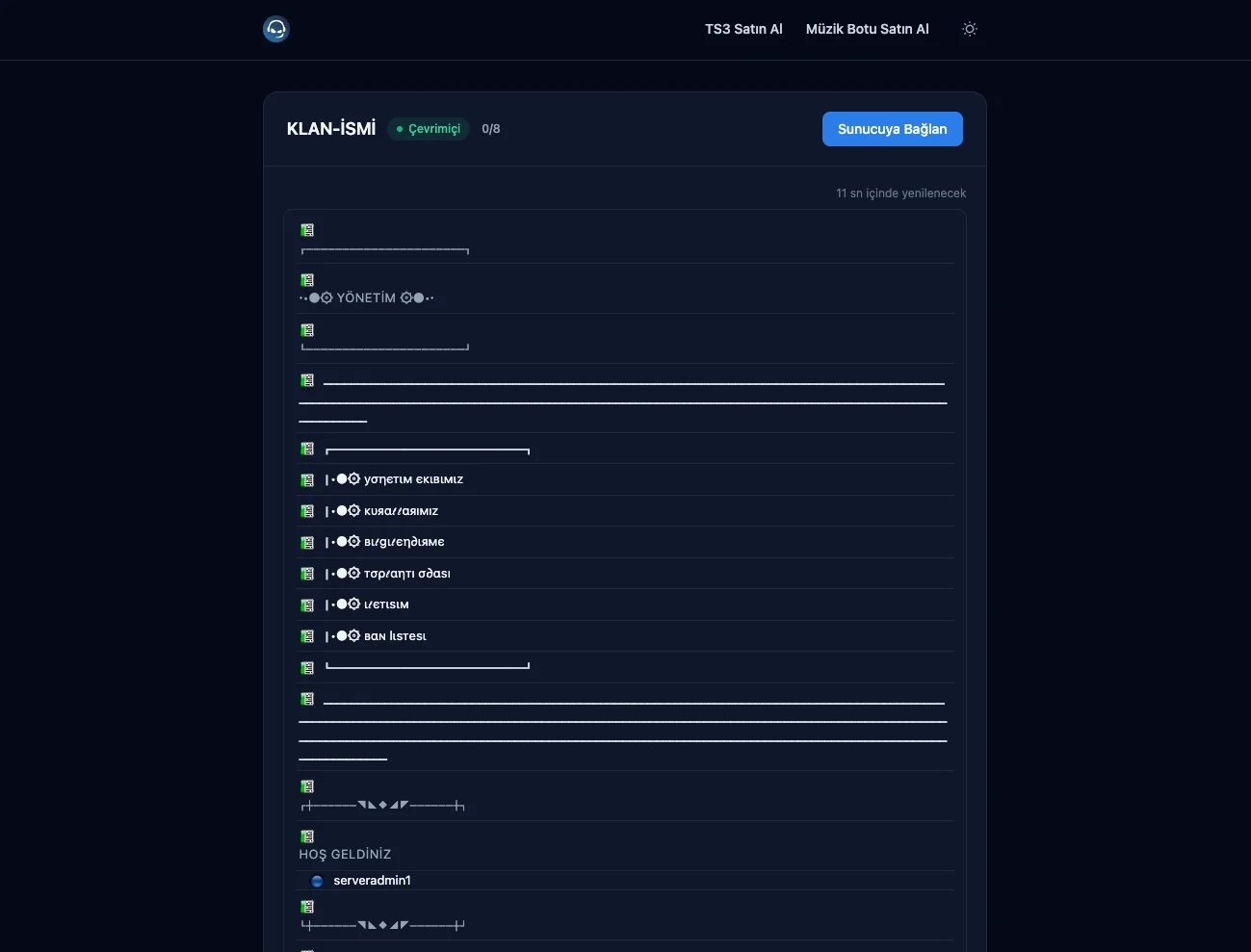
Task: Open the Müzik Botu Satın Al page
Action: (x=868, y=29)
